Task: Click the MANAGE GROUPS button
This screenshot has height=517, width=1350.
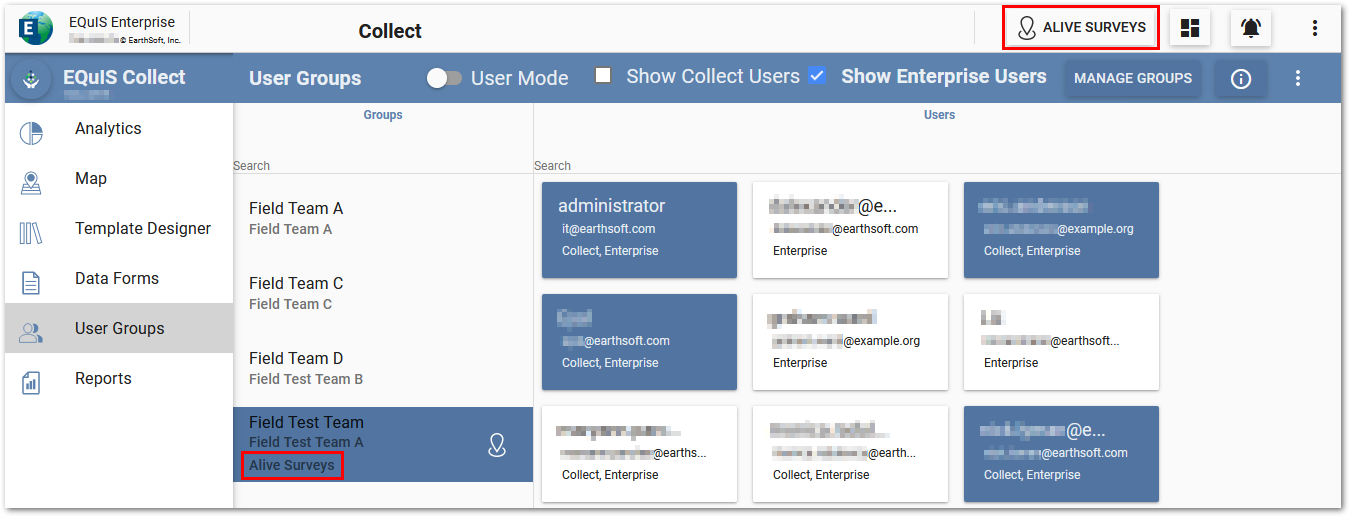Action: tap(1133, 78)
